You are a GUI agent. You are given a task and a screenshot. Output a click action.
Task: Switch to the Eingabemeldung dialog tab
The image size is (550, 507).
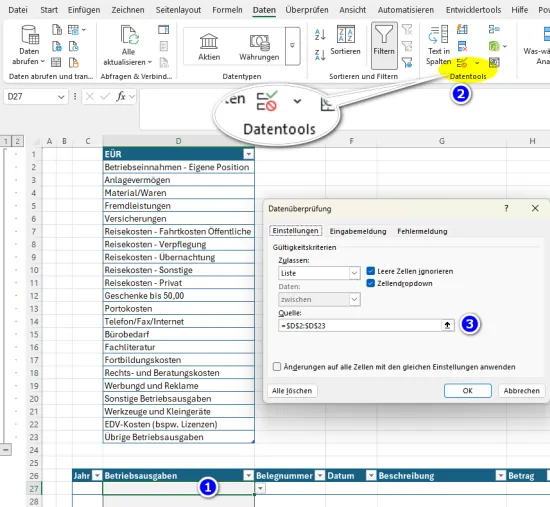(x=358, y=231)
